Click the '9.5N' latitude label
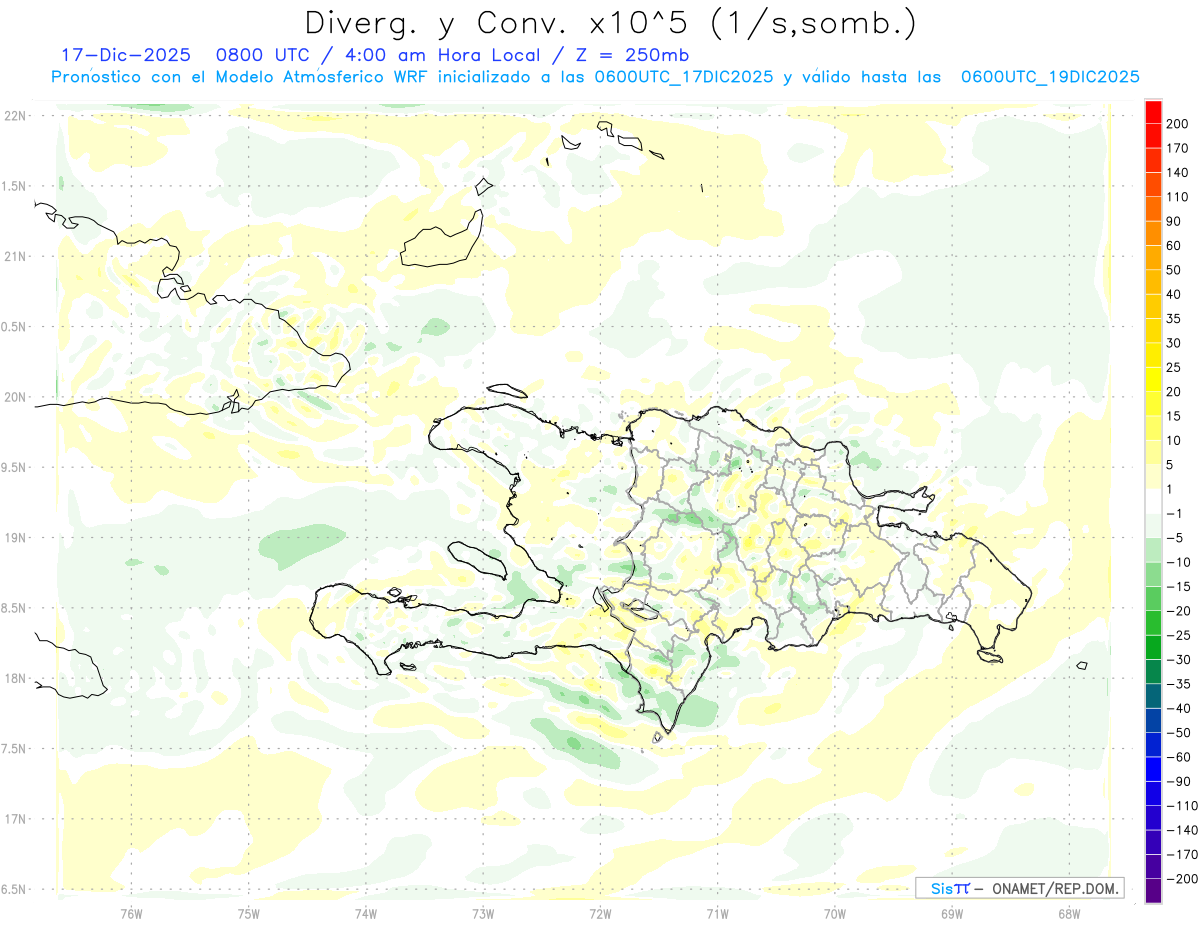Image resolution: width=1200 pixels, height=927 pixels. 14,468
